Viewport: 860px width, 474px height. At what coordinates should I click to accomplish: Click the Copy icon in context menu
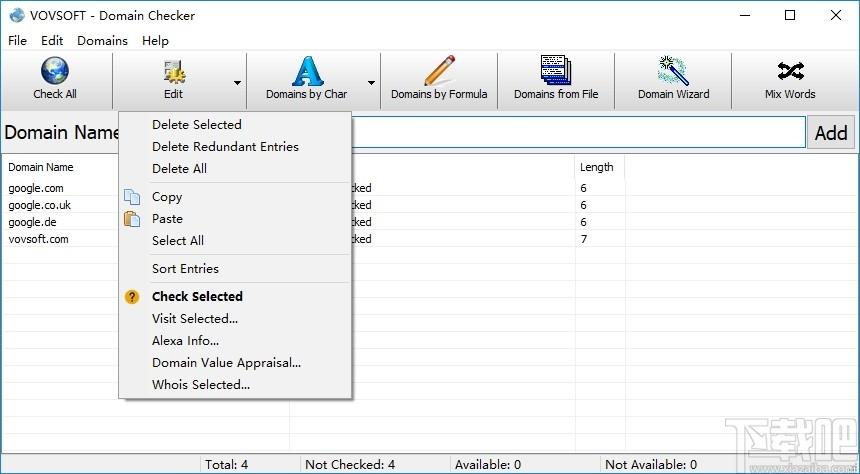(132, 197)
